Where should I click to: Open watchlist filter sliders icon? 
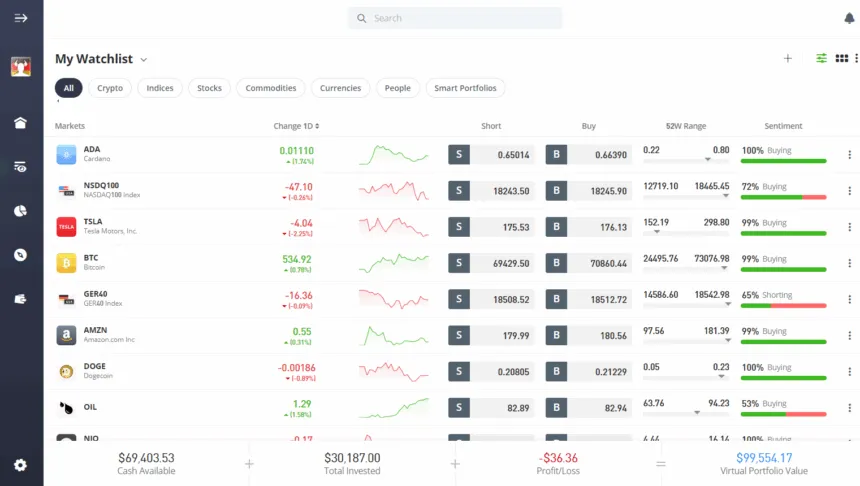(821, 58)
